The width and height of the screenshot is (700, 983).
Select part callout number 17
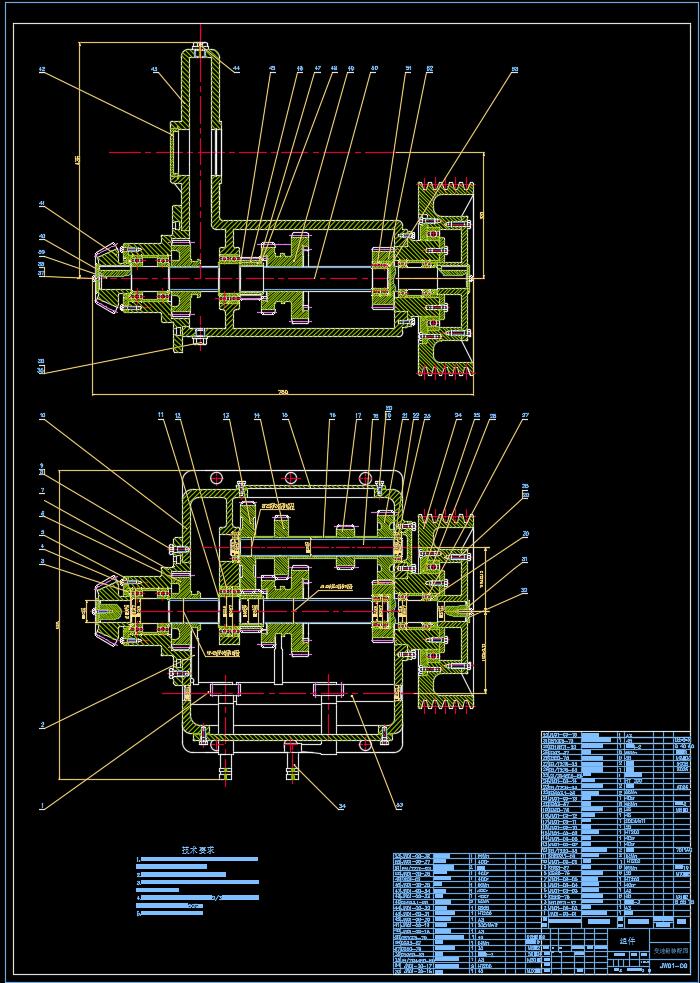click(358, 415)
